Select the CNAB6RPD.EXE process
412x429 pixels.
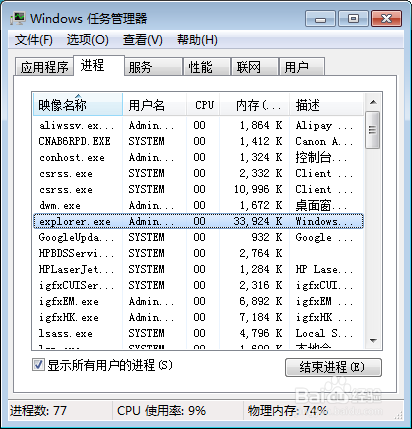click(x=198, y=141)
